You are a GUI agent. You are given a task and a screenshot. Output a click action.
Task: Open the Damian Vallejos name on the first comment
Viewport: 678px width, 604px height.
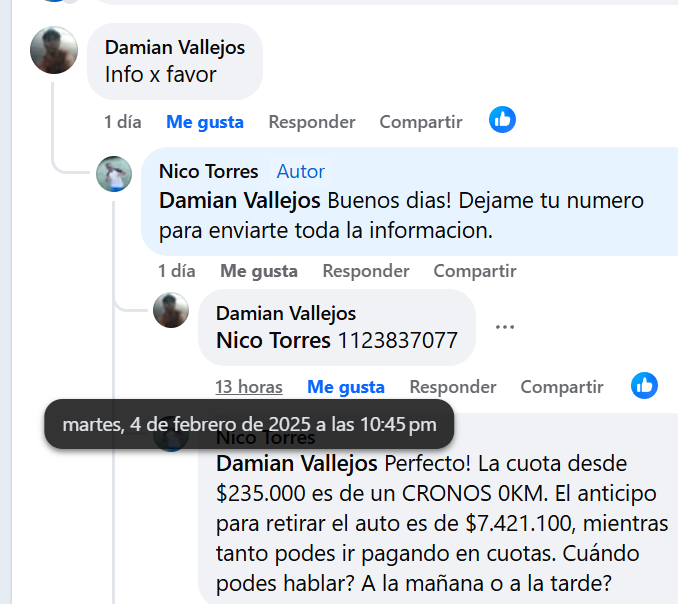click(175, 48)
